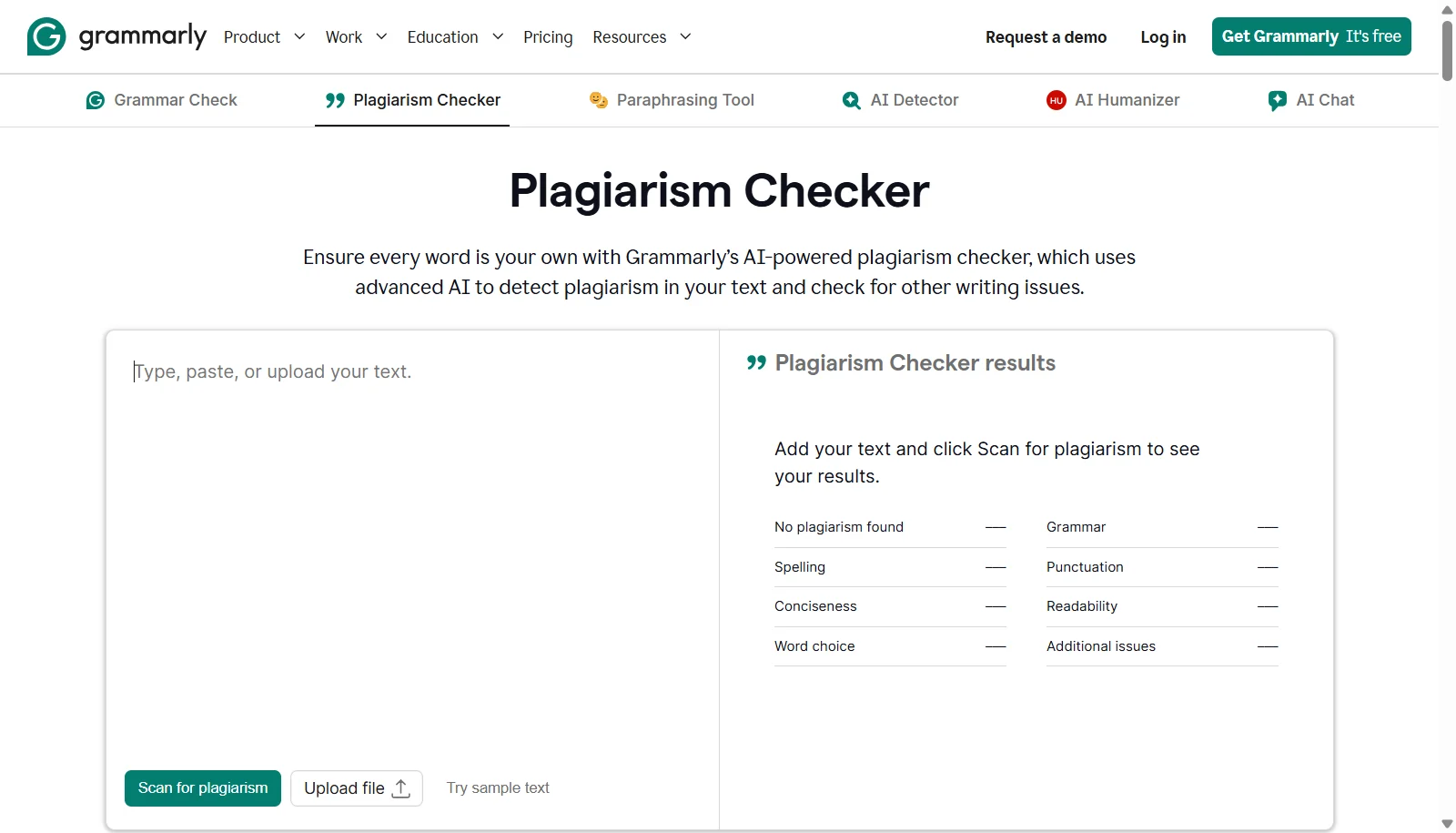
Task: Open the AI Humanizer tab
Action: (x=1113, y=100)
